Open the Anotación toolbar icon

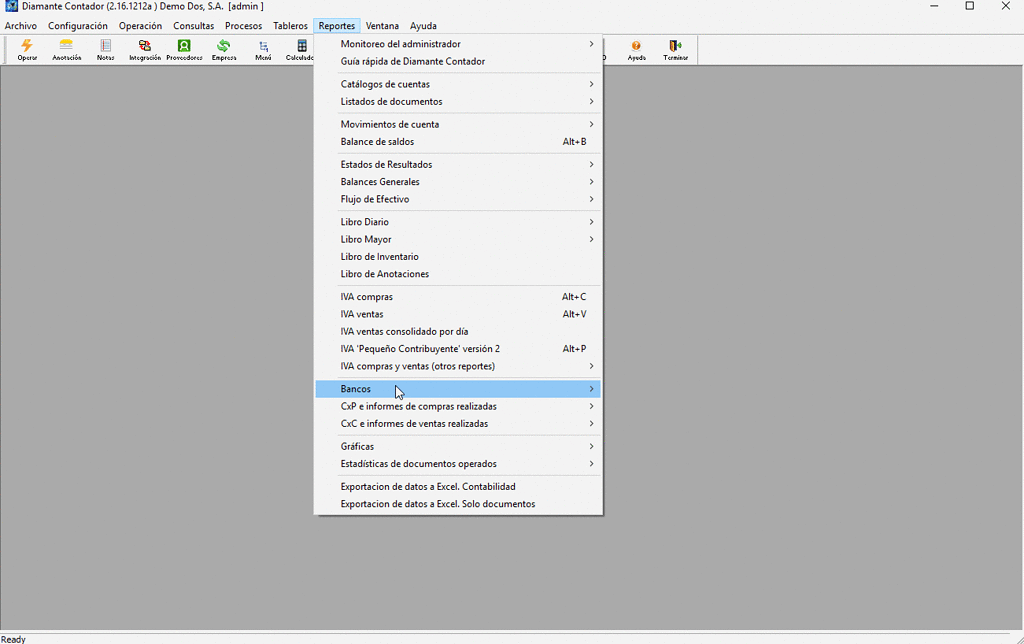pyautogui.click(x=67, y=50)
